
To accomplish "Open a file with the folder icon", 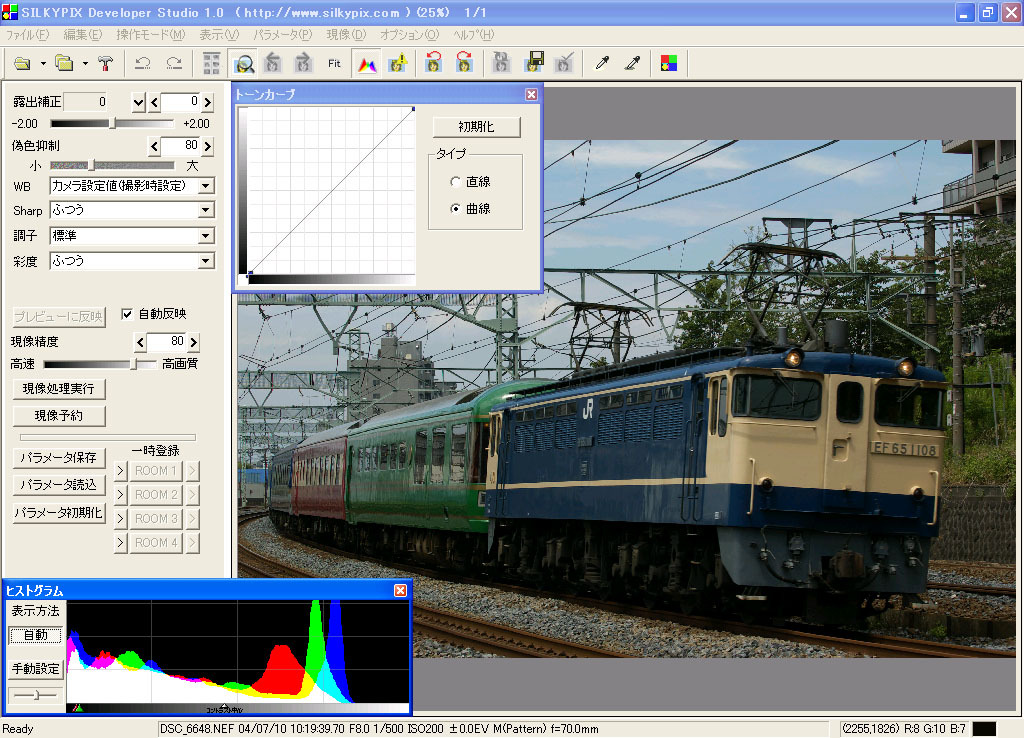I will 22,63.
